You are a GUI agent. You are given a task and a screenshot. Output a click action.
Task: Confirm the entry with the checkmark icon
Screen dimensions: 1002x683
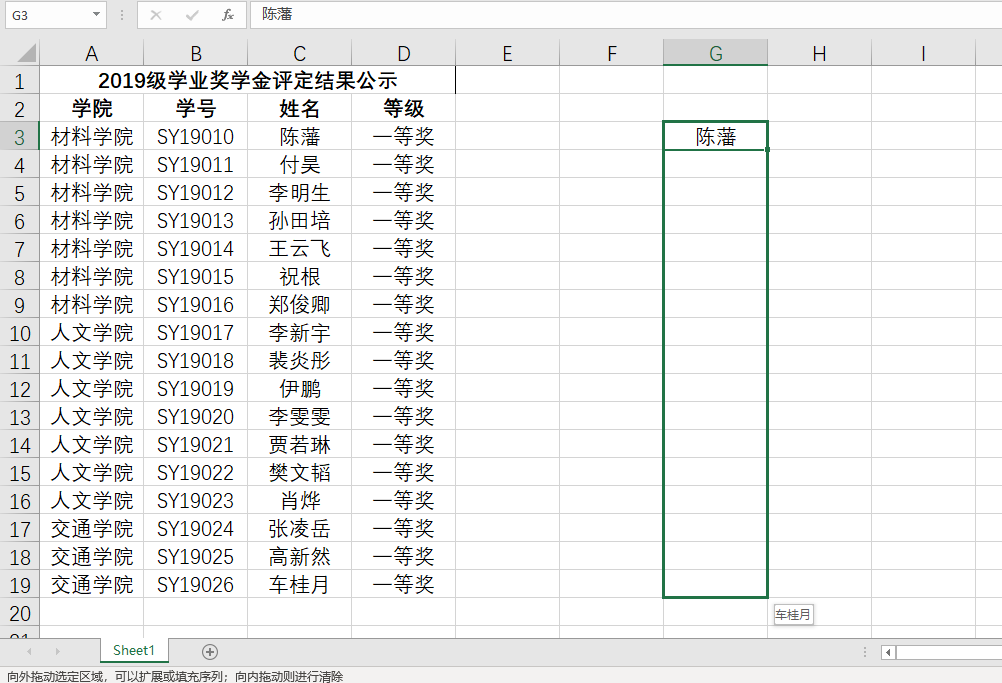pos(192,15)
